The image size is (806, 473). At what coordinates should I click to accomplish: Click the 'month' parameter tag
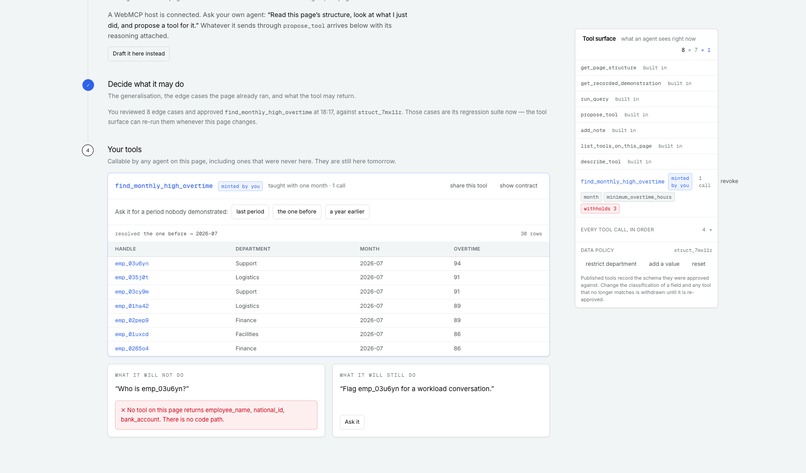coord(591,197)
